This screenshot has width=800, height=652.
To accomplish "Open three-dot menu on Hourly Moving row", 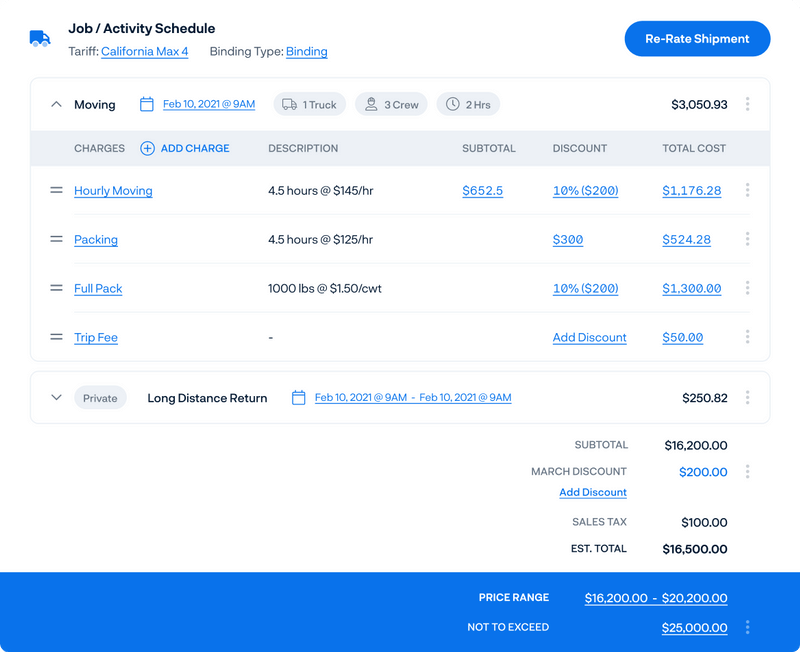I will coord(747,190).
